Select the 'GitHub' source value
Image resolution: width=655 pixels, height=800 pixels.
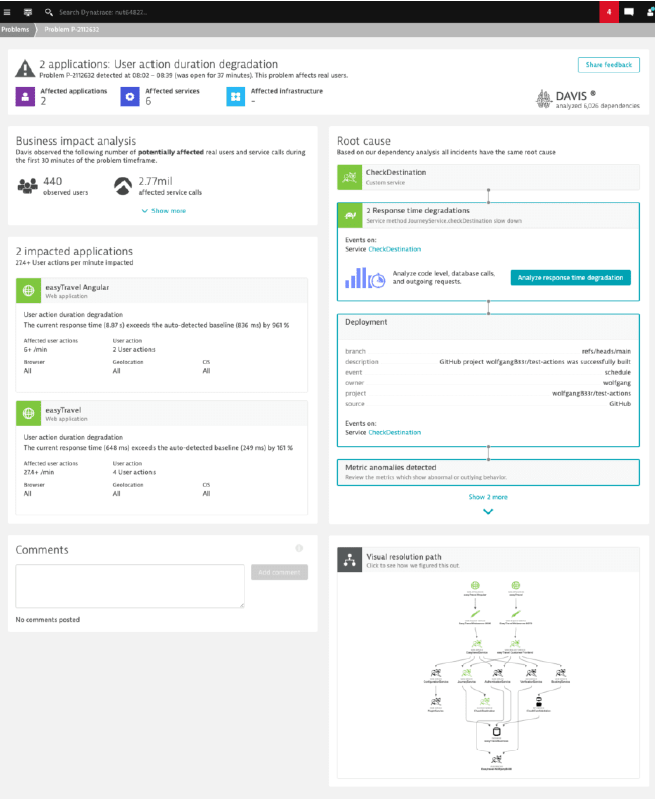pos(620,404)
